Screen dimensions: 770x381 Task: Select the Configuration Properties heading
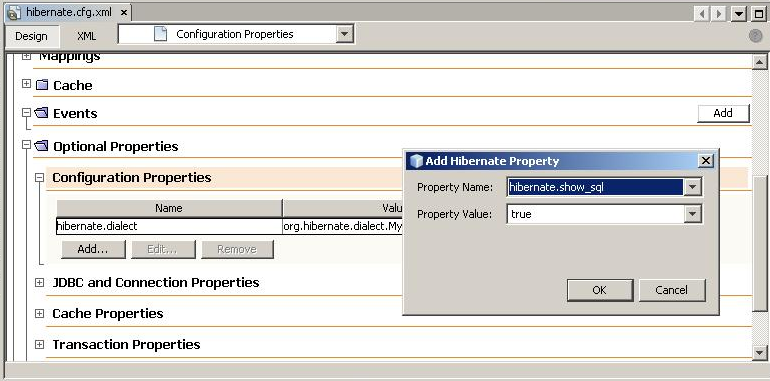point(132,177)
